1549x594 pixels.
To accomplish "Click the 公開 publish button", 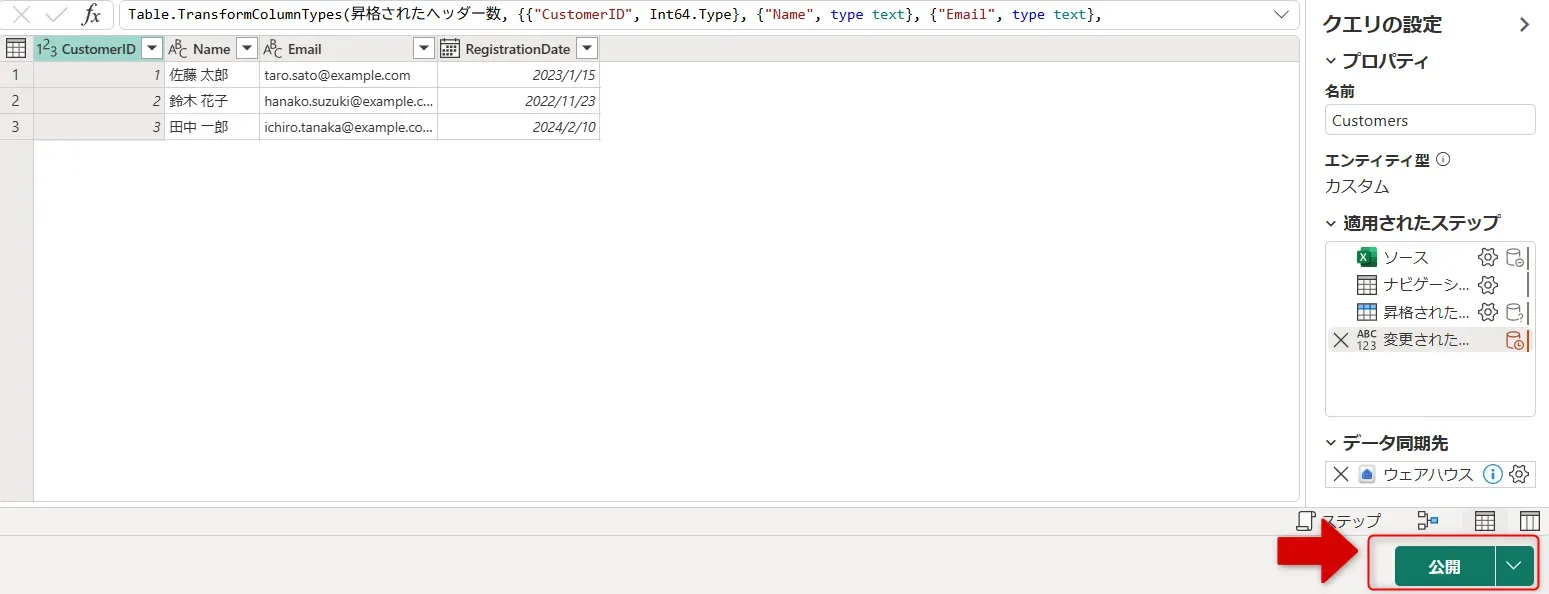I will (x=1443, y=565).
